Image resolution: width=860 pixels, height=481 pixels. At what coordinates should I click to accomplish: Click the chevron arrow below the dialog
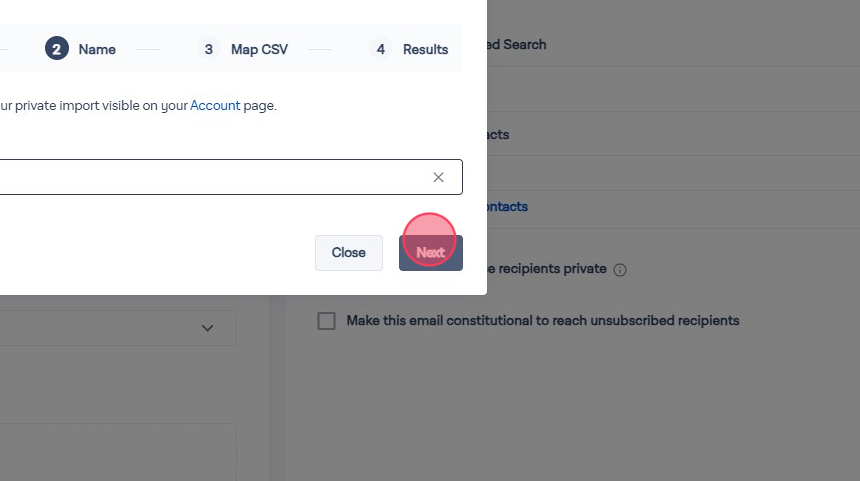(207, 328)
